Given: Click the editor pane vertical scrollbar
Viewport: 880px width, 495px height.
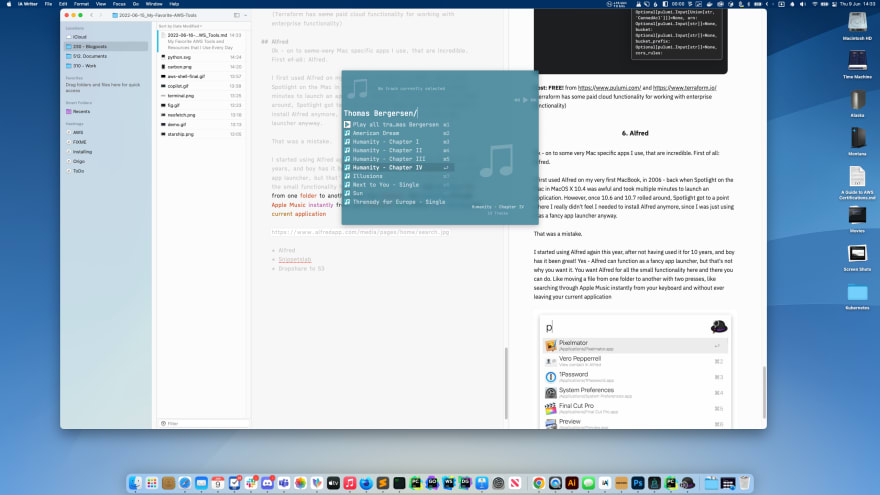Looking at the screenshot, I should pos(506,383).
